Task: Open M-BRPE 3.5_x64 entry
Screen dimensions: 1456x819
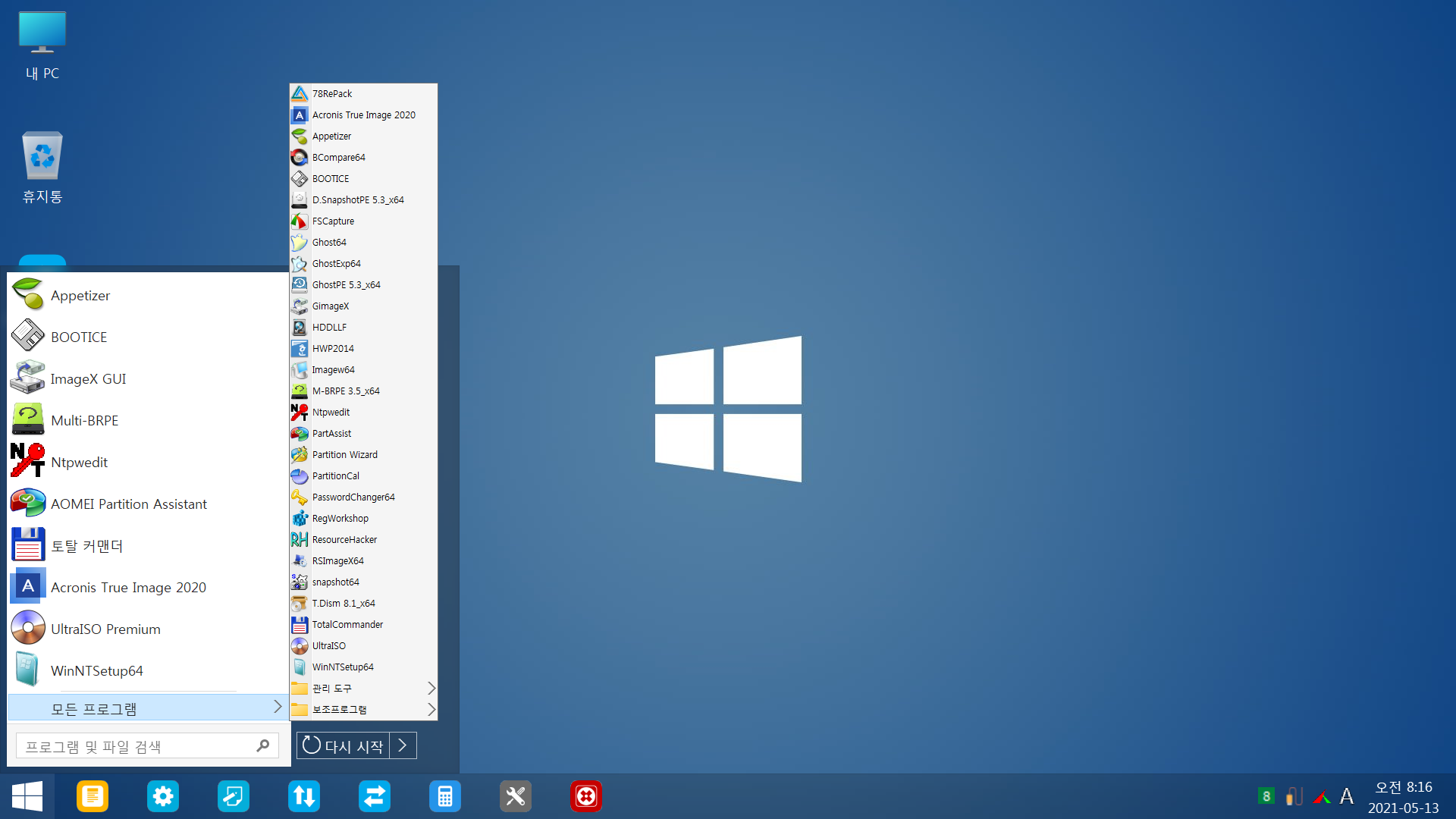Action: click(363, 391)
